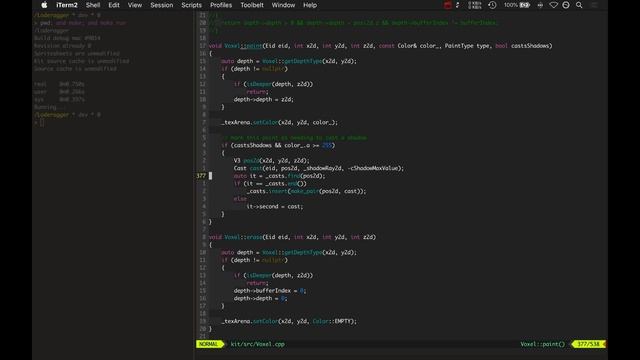
Task: Click the setColor line with Color::EMPTY
Action: [289, 321]
